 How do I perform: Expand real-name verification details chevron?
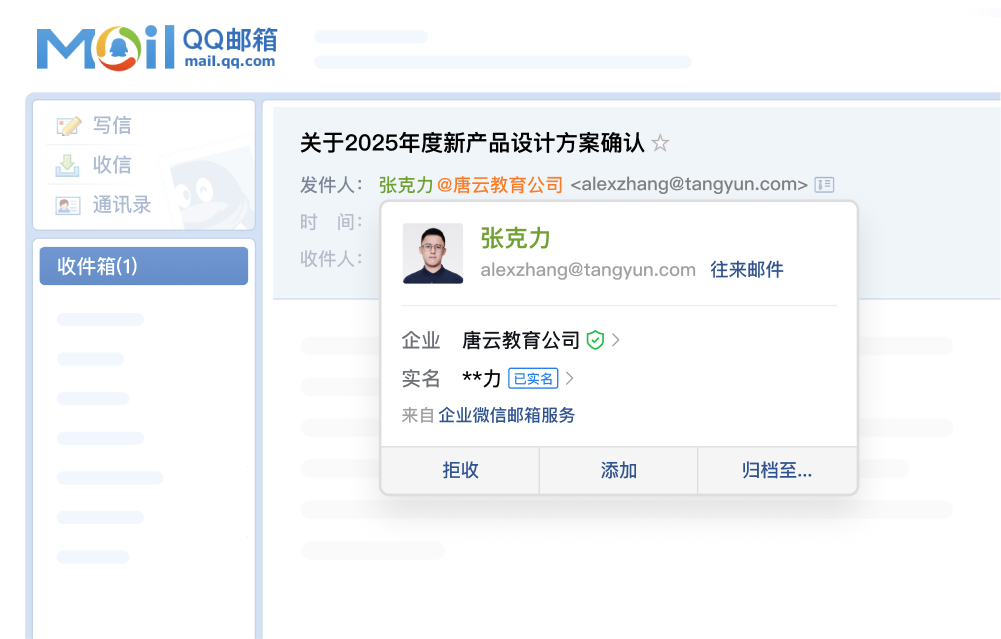click(x=569, y=379)
